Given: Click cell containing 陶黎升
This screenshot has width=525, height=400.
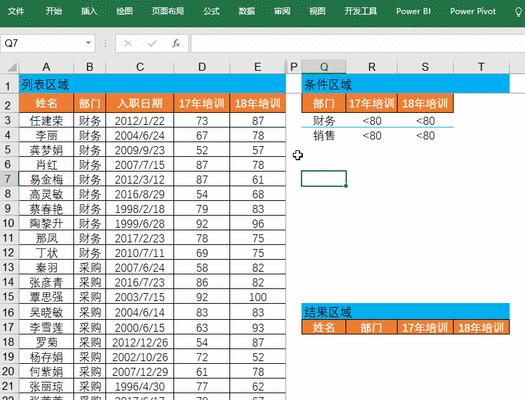Looking at the screenshot, I should [46, 224].
